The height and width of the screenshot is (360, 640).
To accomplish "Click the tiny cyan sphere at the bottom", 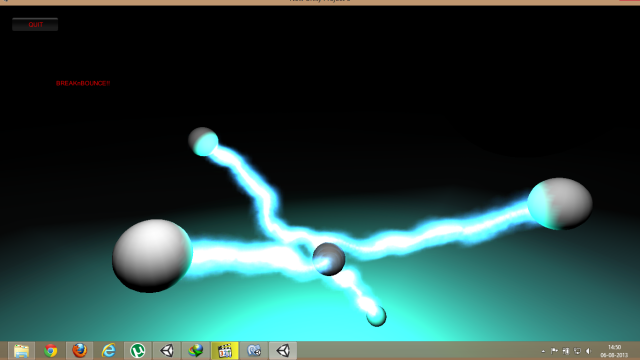I will pos(376,316).
